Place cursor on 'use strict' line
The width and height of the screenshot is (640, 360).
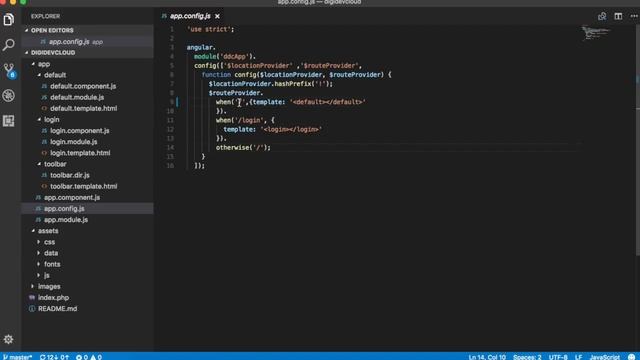(211, 29)
